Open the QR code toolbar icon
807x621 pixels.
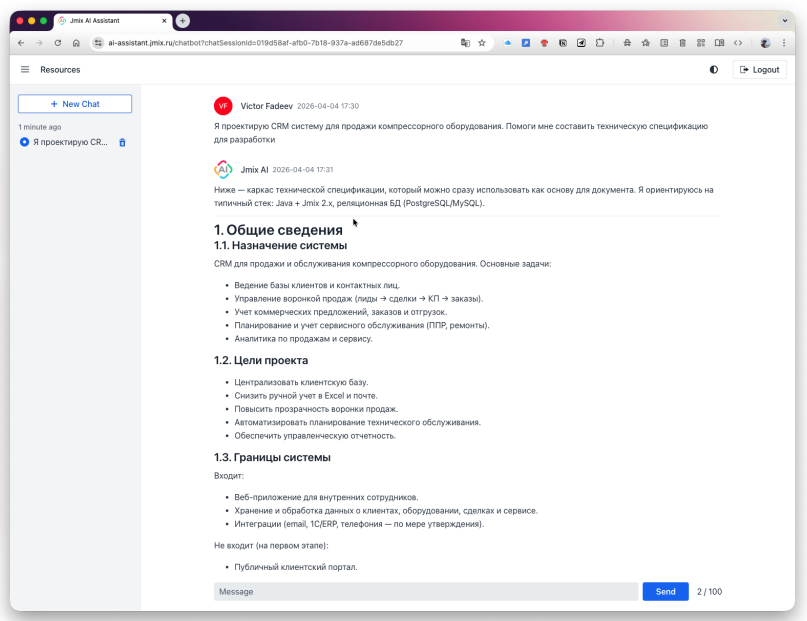click(x=700, y=43)
